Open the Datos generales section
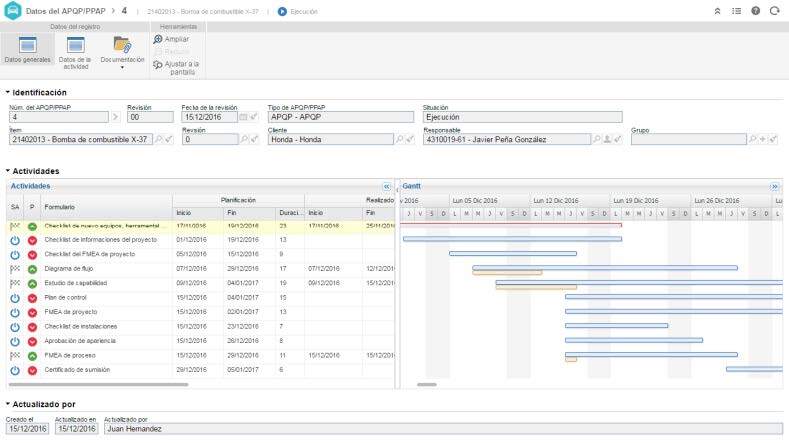This screenshot has width=789, height=443. tap(28, 50)
